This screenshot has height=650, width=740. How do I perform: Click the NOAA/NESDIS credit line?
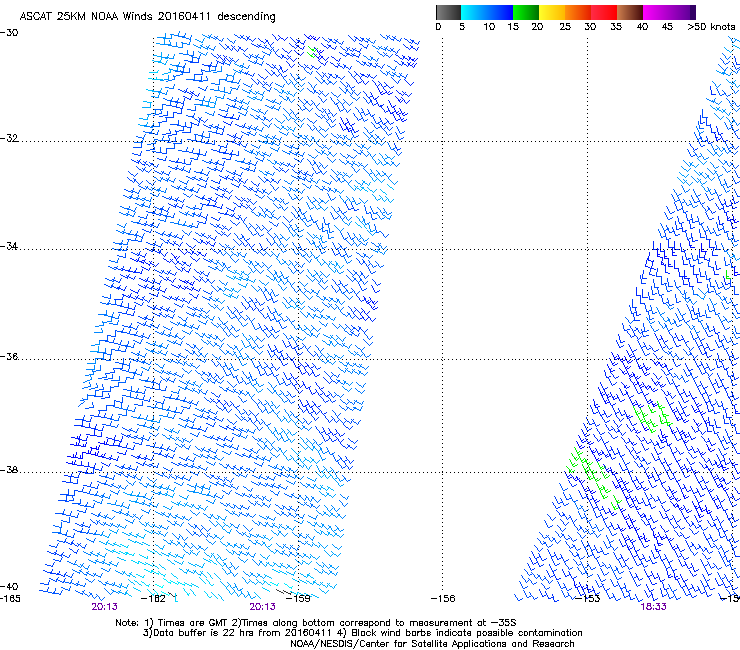click(x=432, y=644)
